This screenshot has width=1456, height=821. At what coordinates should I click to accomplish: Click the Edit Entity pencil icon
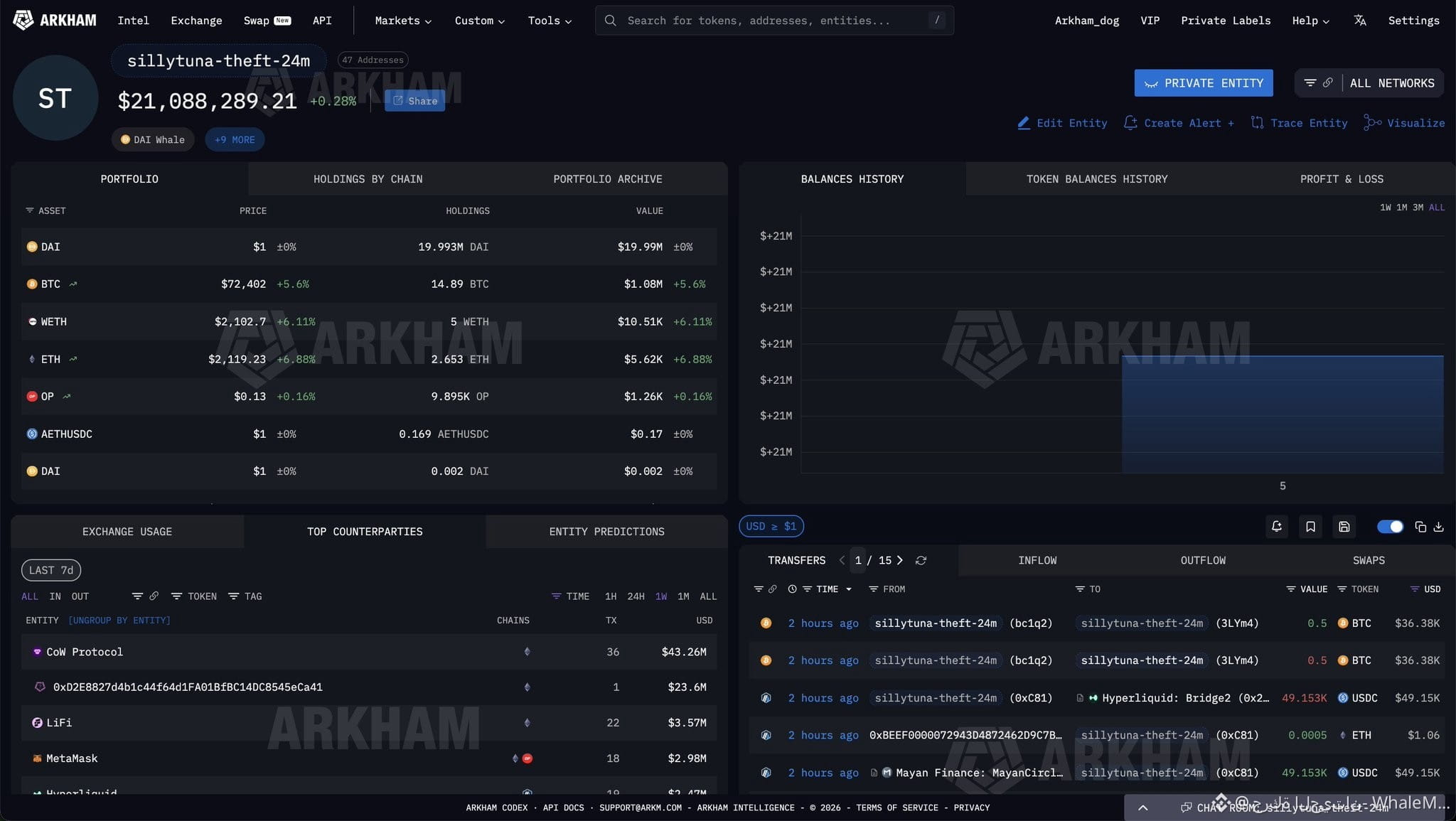point(1024,123)
